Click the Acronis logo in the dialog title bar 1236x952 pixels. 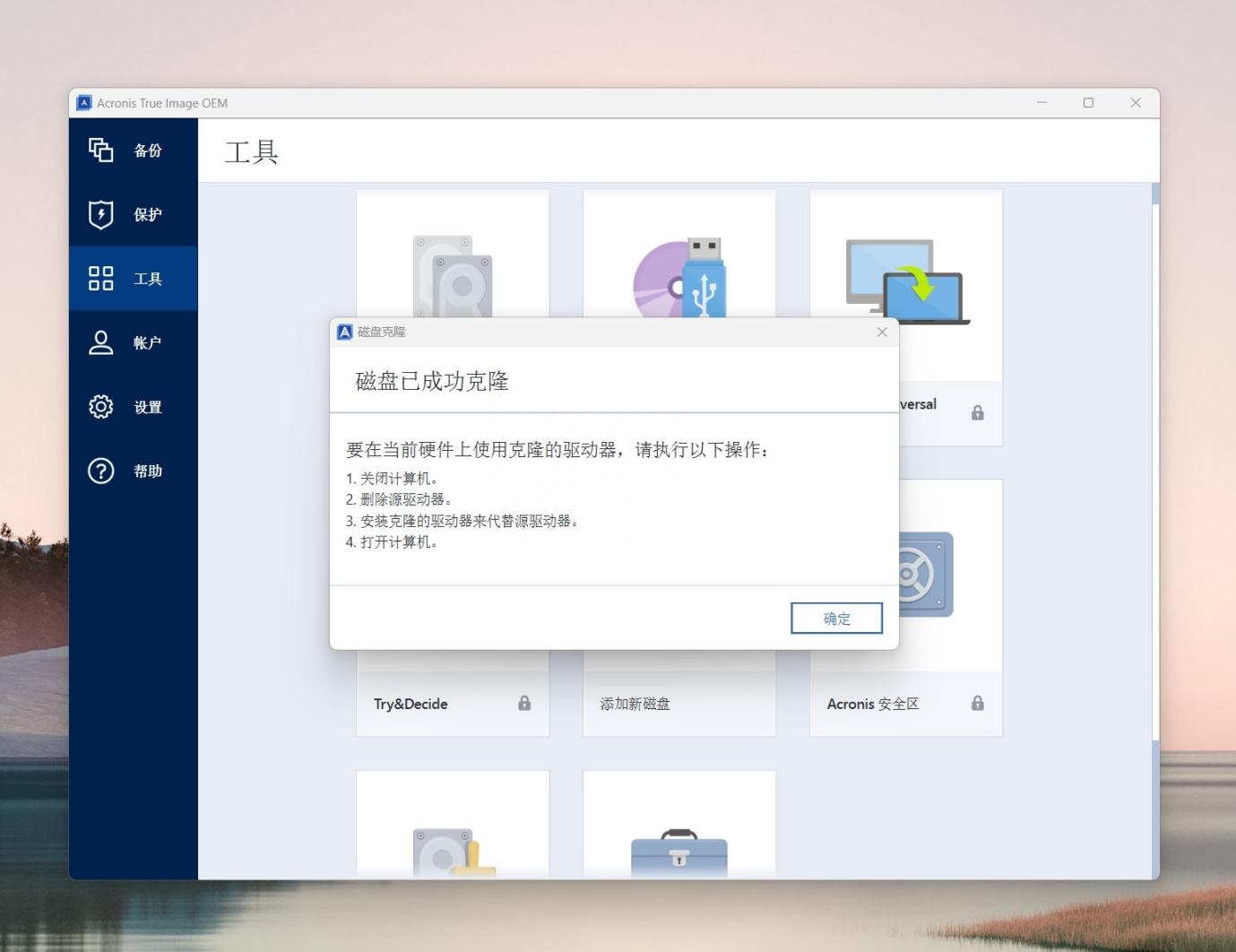(x=345, y=332)
